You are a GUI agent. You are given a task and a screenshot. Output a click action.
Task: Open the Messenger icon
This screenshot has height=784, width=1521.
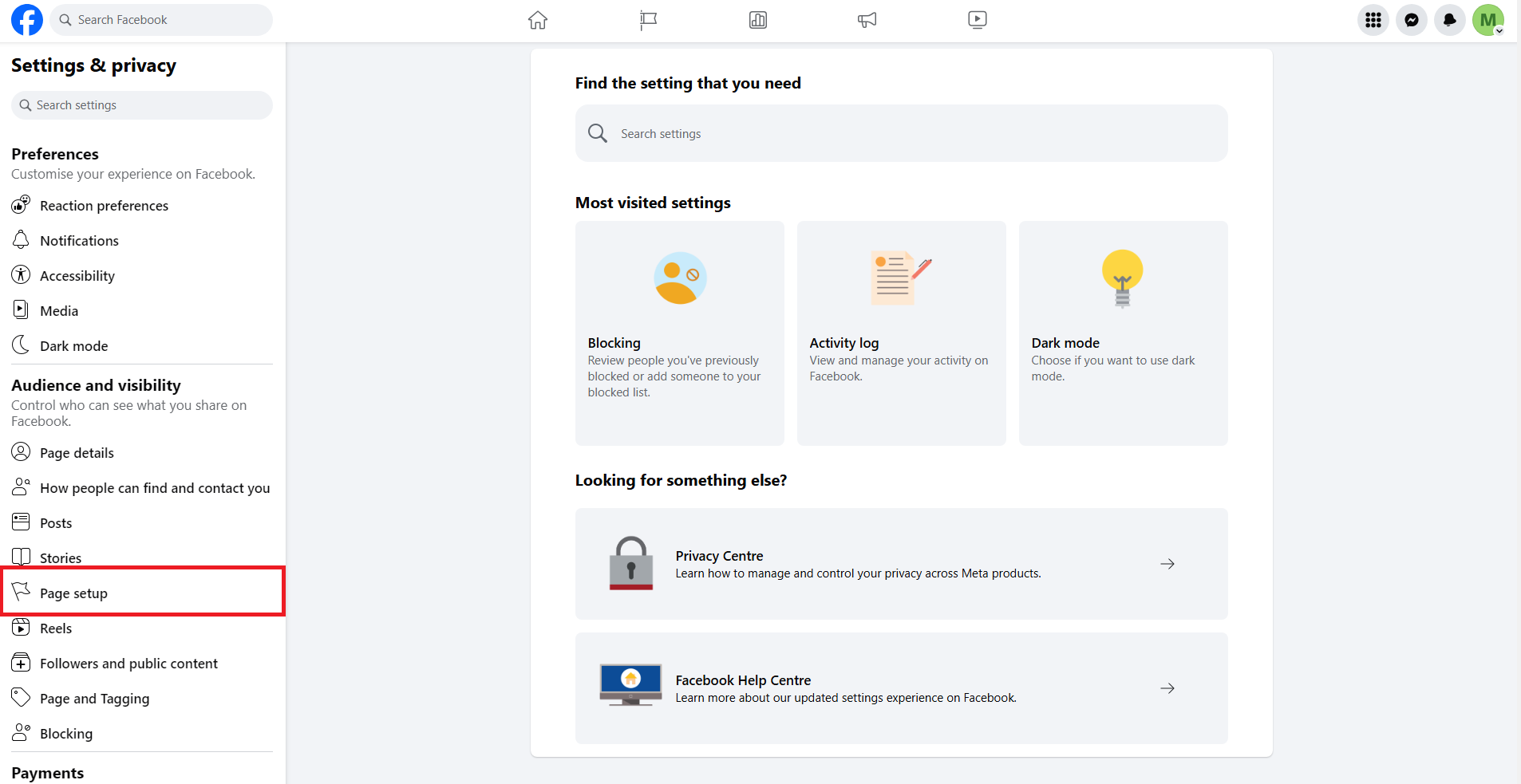1412,20
